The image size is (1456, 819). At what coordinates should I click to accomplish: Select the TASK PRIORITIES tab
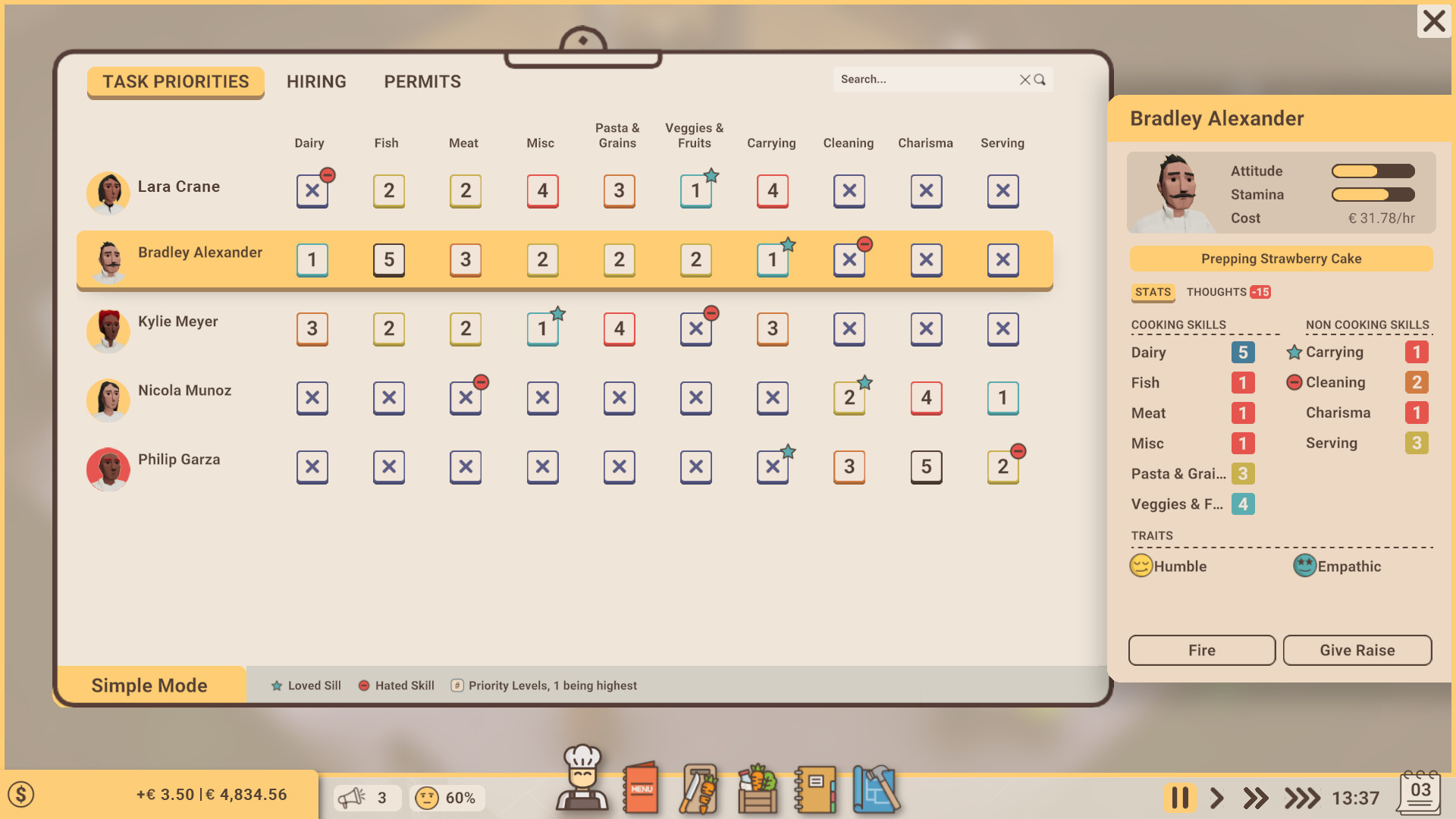point(175,81)
